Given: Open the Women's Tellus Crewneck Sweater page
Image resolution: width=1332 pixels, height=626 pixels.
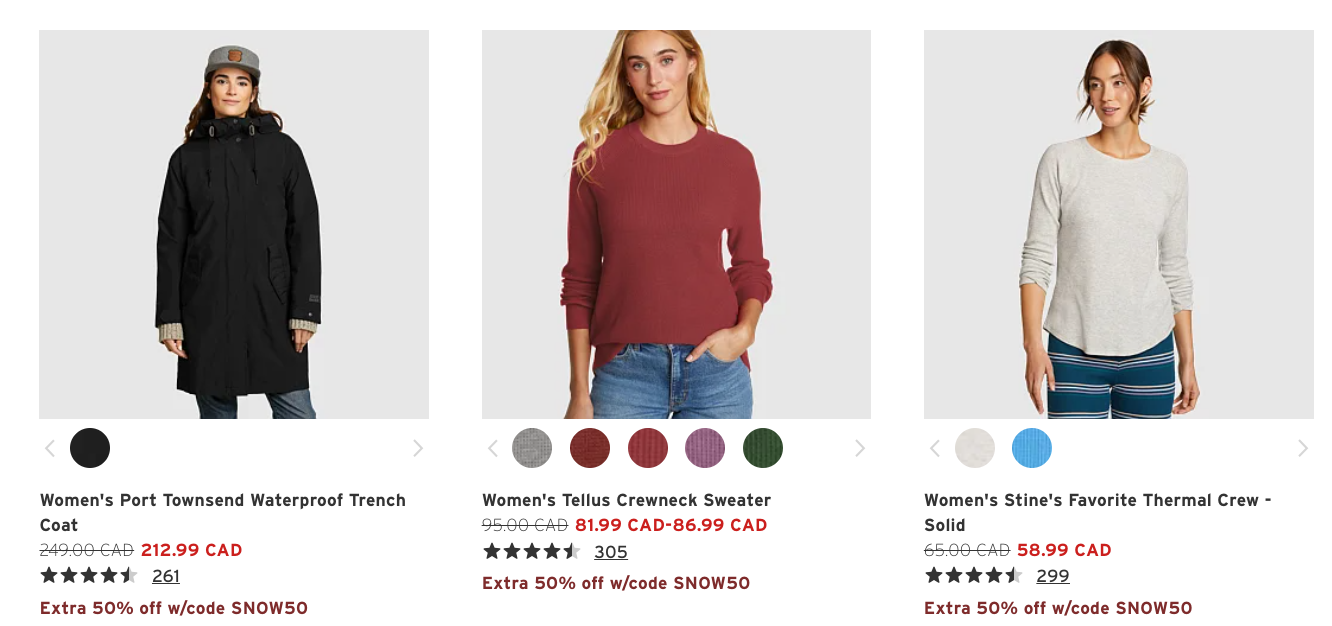Looking at the screenshot, I should point(626,500).
